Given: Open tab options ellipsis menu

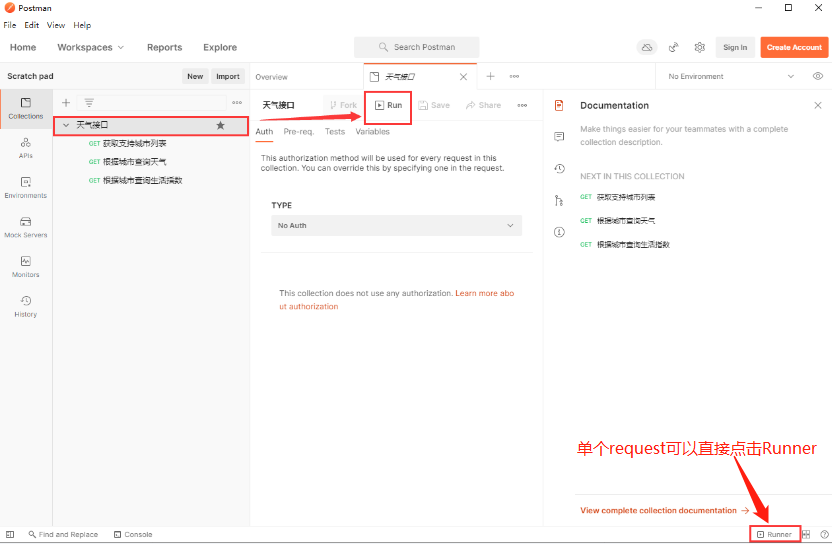Looking at the screenshot, I should [x=514, y=76].
